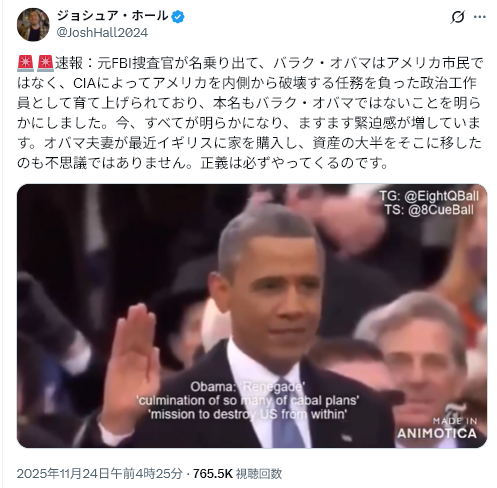Play the embedded inauguration video
Image resolution: width=497 pixels, height=488 pixels.
click(x=252, y=316)
